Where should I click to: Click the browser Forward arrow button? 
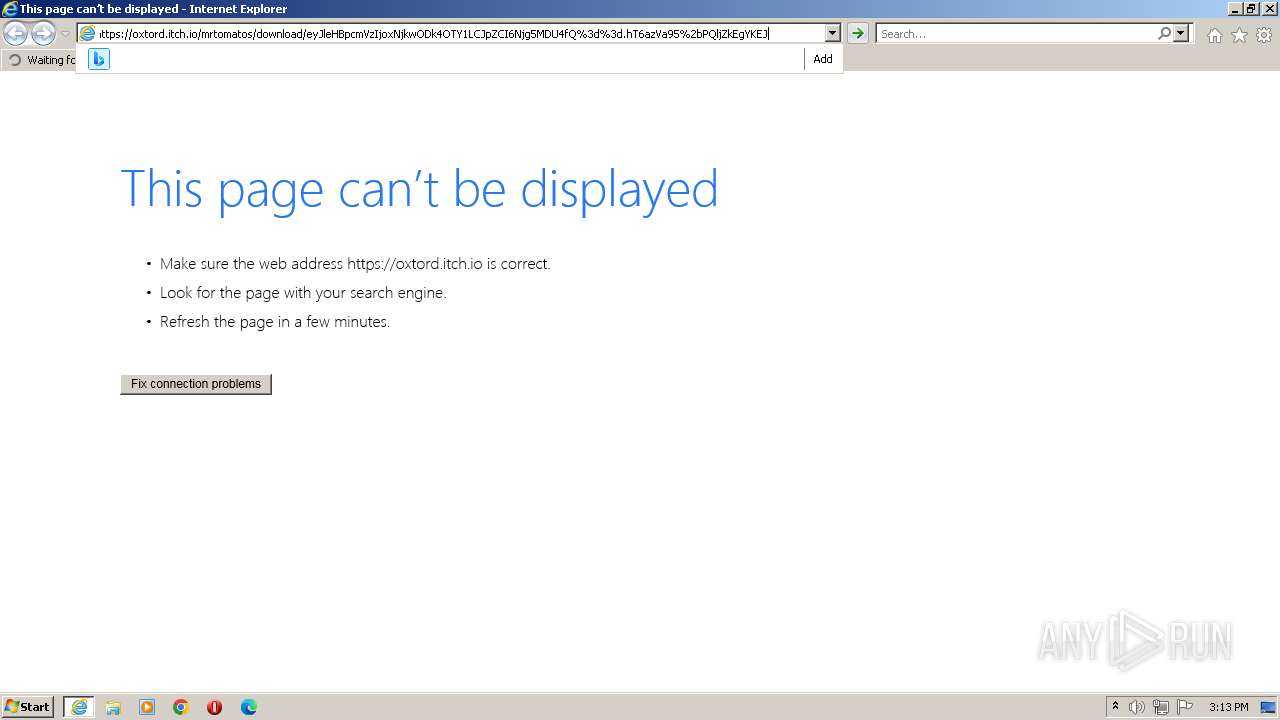[x=43, y=34]
